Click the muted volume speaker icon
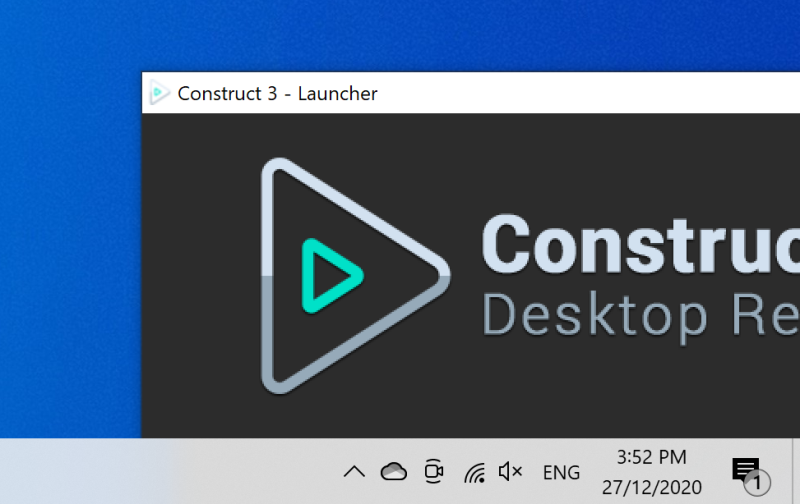This screenshot has height=504, width=800. pyautogui.click(x=510, y=472)
